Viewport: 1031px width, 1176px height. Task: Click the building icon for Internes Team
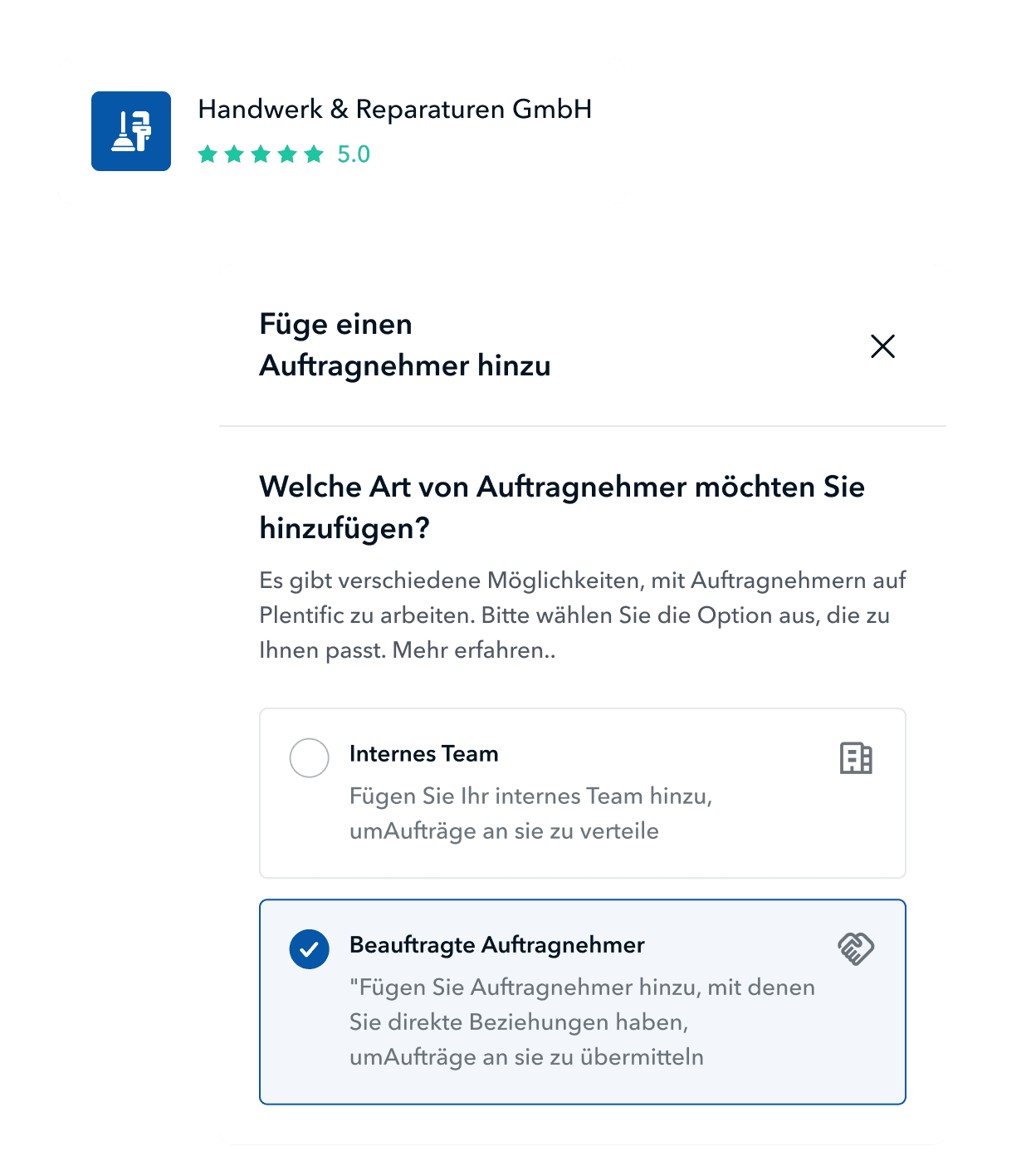(x=856, y=757)
